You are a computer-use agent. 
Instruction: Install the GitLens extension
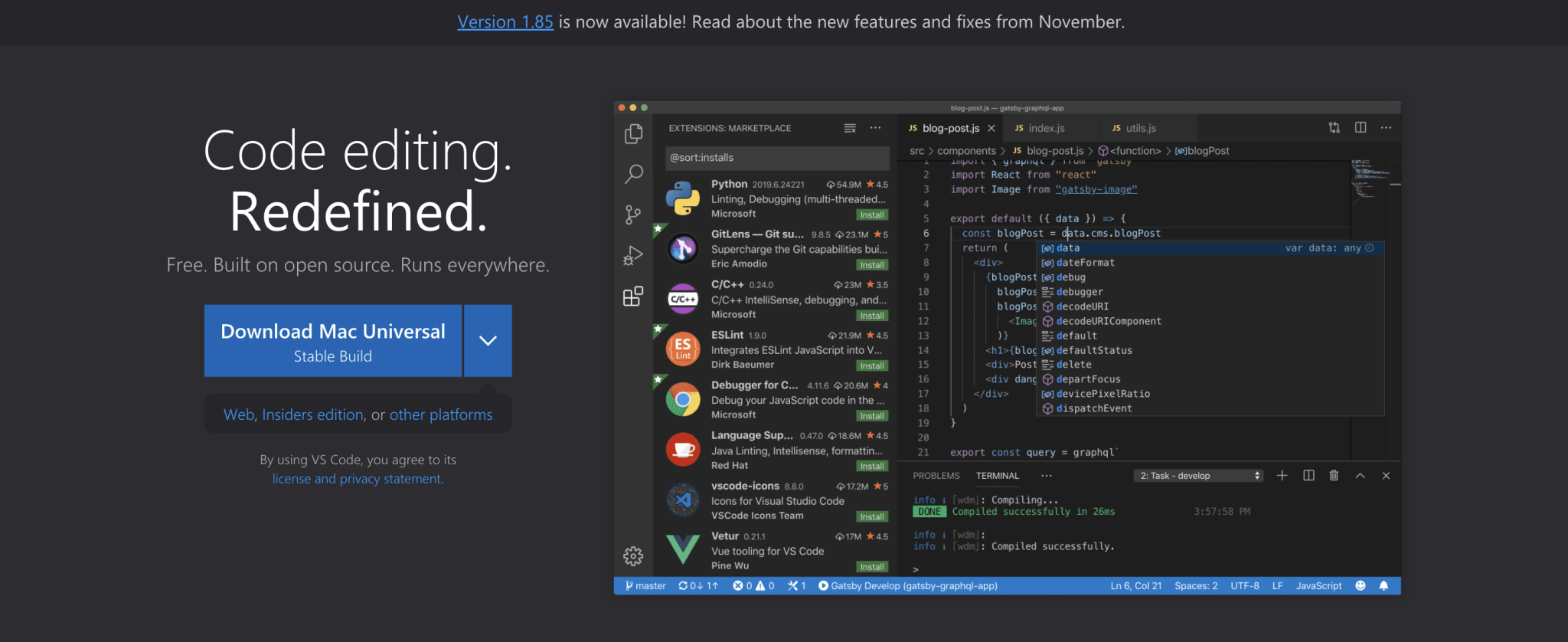coord(872,265)
